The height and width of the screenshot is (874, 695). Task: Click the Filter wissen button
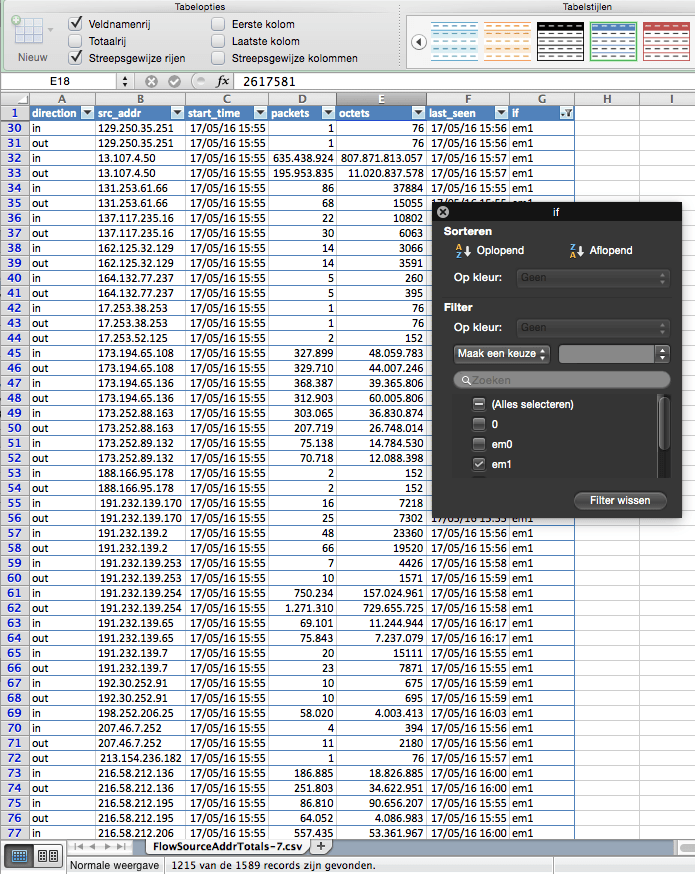click(x=620, y=500)
